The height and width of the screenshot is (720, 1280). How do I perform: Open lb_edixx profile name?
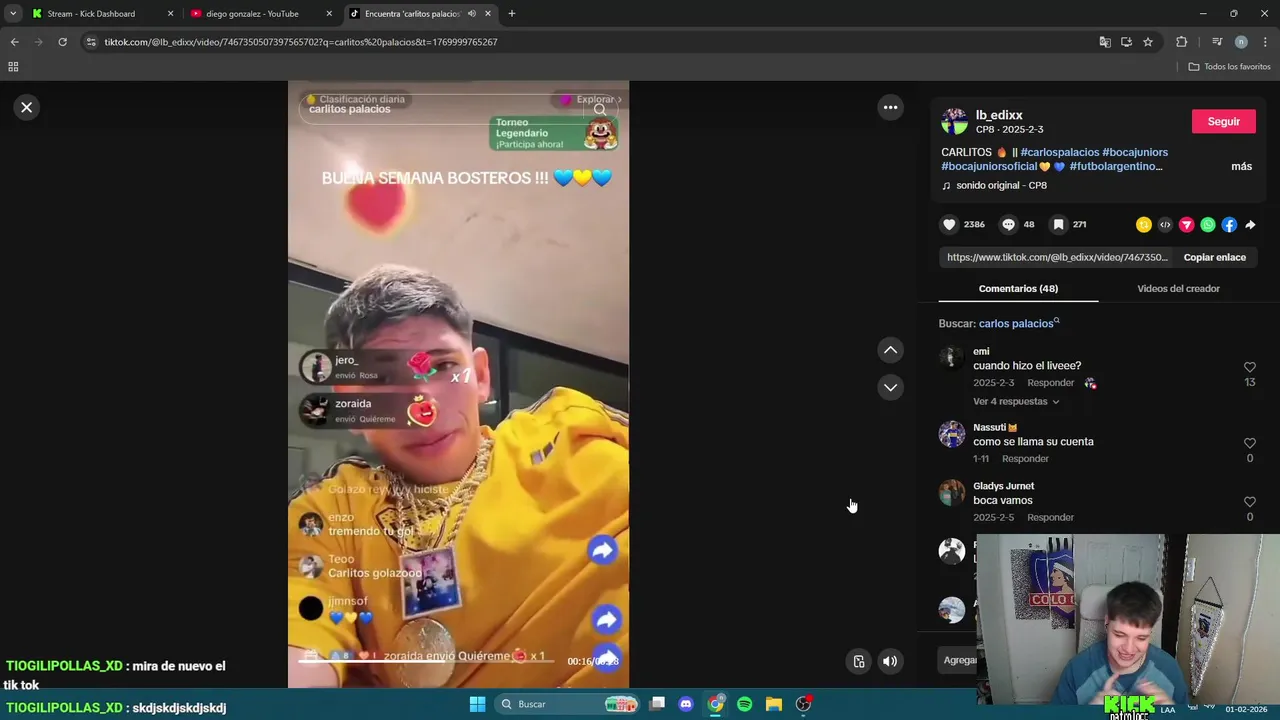[x=999, y=115]
